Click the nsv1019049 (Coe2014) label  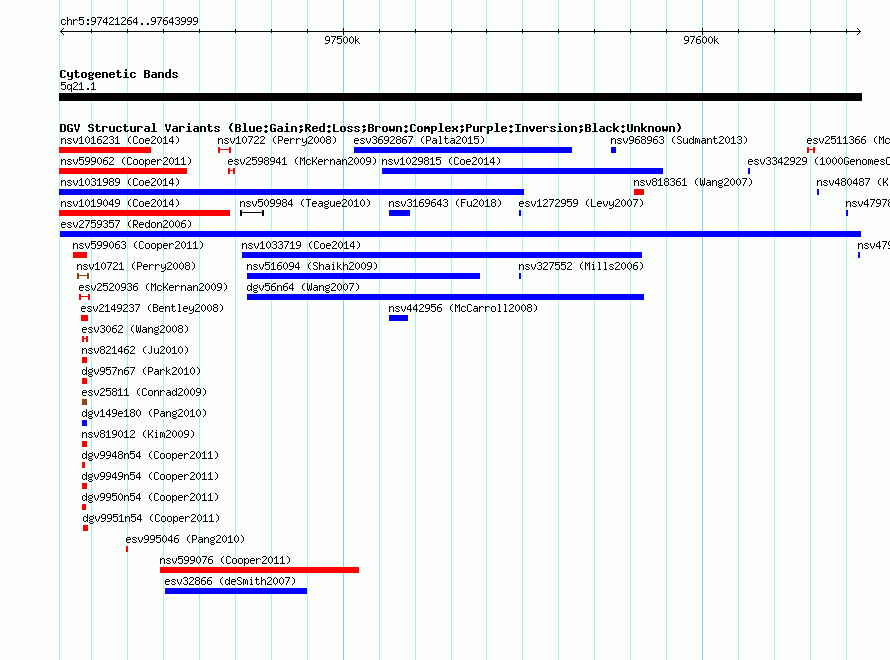[x=120, y=203]
